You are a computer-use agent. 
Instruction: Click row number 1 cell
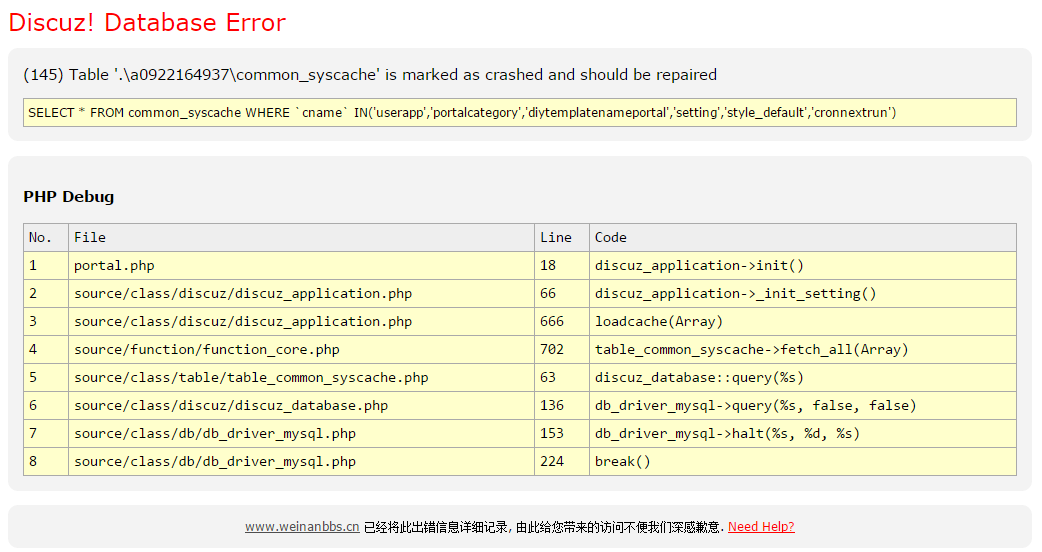(x=46, y=266)
